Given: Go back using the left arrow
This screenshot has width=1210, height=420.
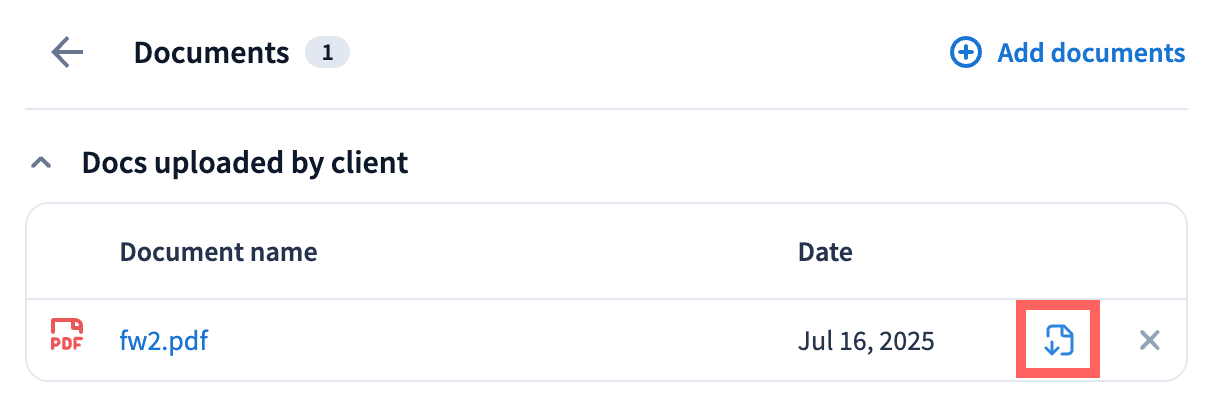Looking at the screenshot, I should point(67,53).
